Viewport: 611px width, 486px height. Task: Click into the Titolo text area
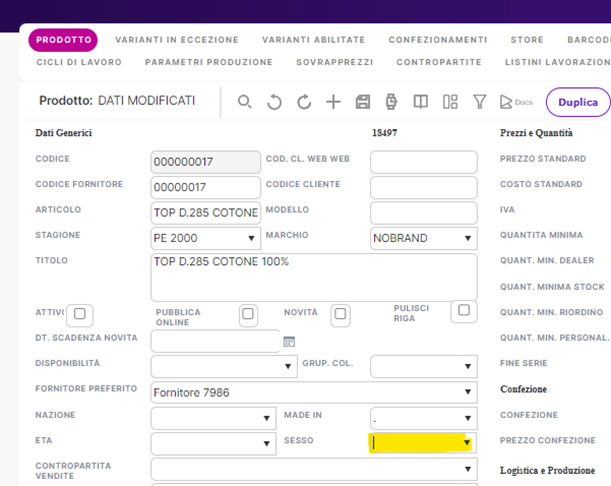click(312, 276)
